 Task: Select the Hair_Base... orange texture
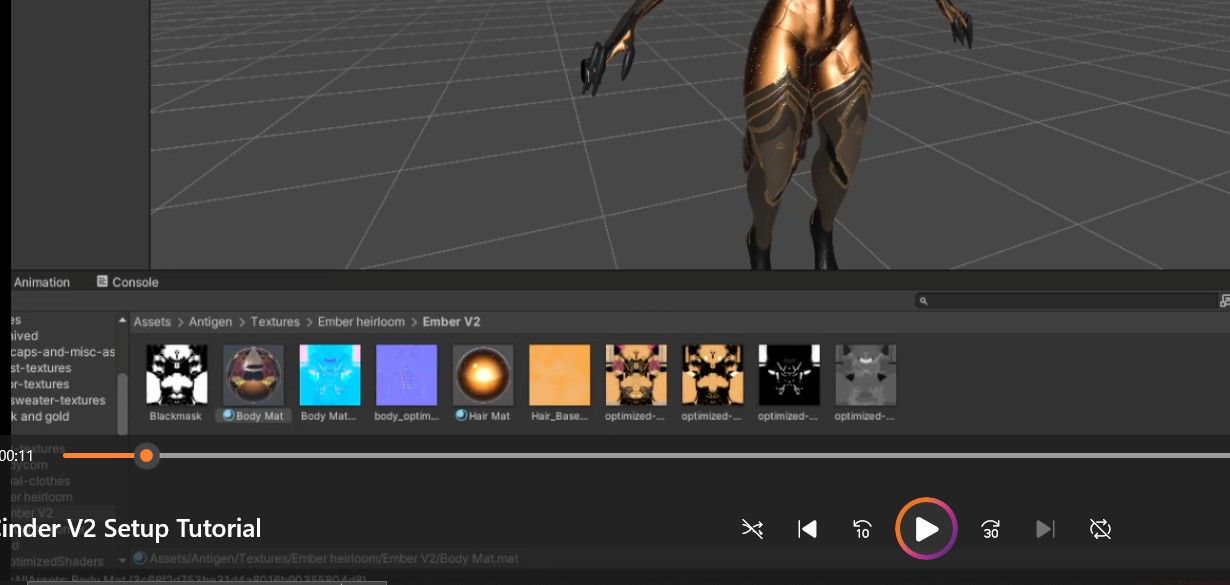click(x=559, y=375)
